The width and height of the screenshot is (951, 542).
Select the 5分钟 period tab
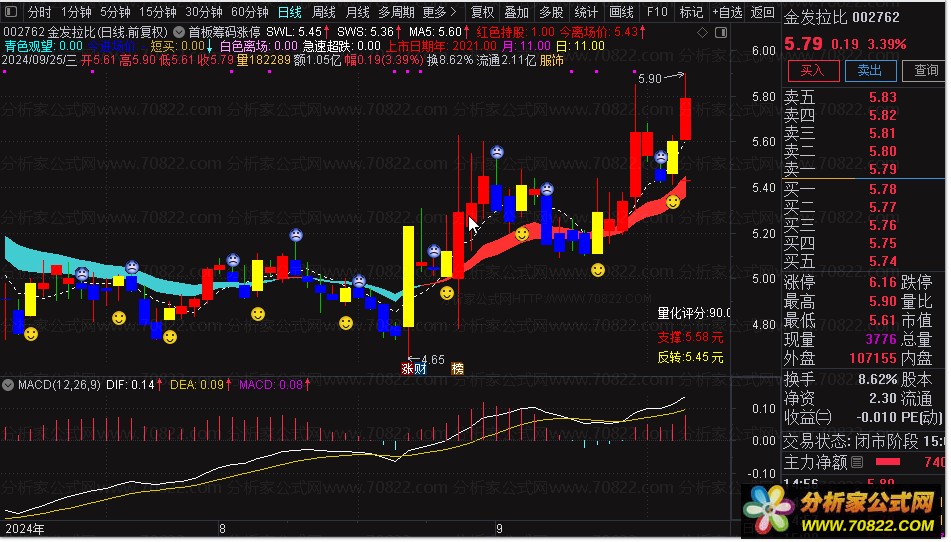tap(115, 12)
